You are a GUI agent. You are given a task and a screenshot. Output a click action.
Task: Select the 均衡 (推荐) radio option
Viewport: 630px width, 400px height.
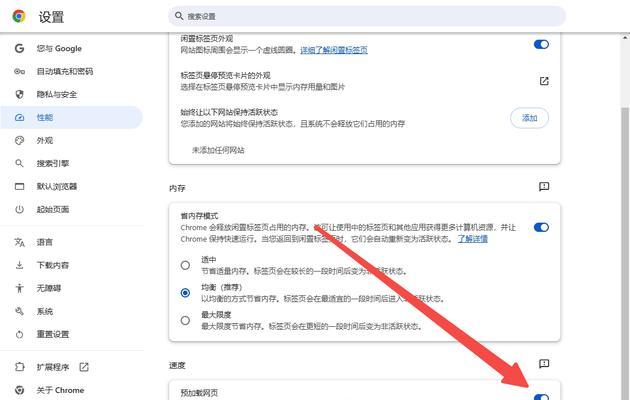point(185,293)
